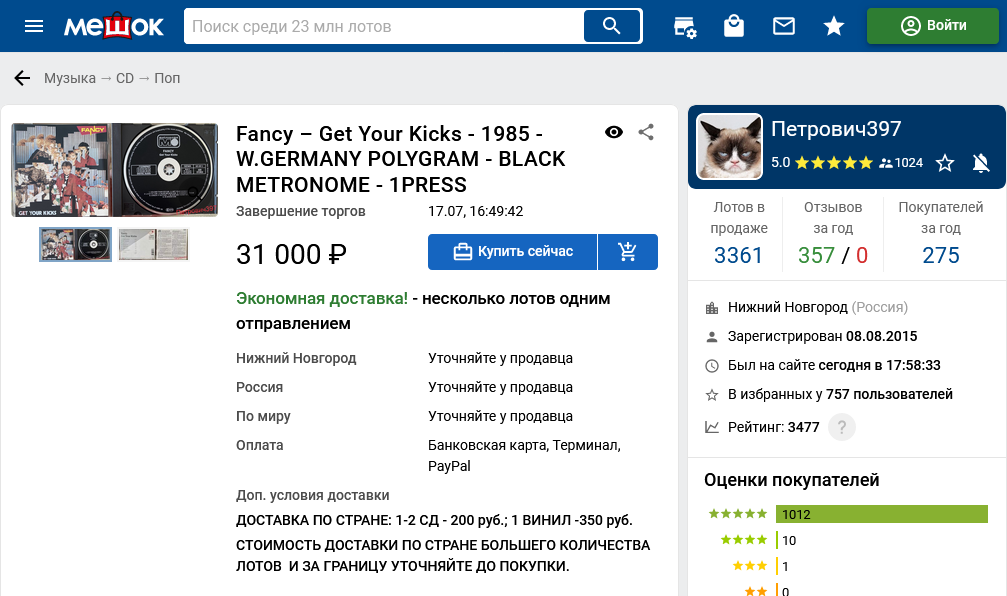Screen dimensions: 1007x596
Task: Click the end time 17.07, 16:49:42
Action: (x=476, y=211)
